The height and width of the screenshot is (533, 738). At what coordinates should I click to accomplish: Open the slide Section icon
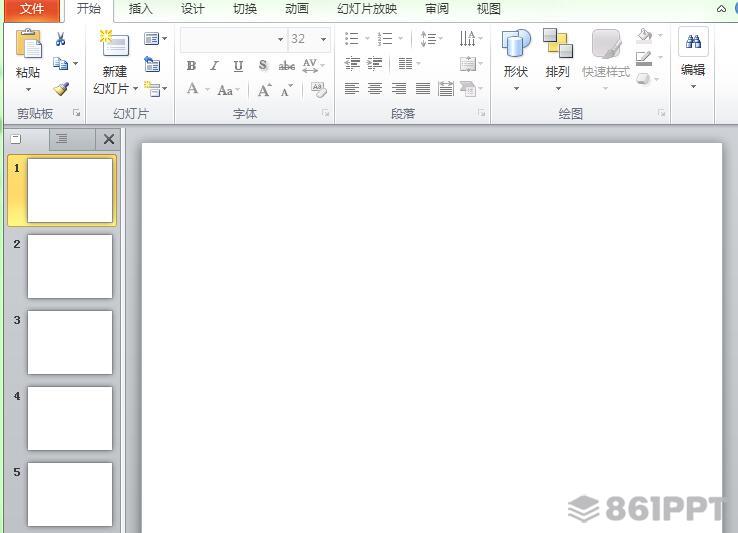click(152, 89)
